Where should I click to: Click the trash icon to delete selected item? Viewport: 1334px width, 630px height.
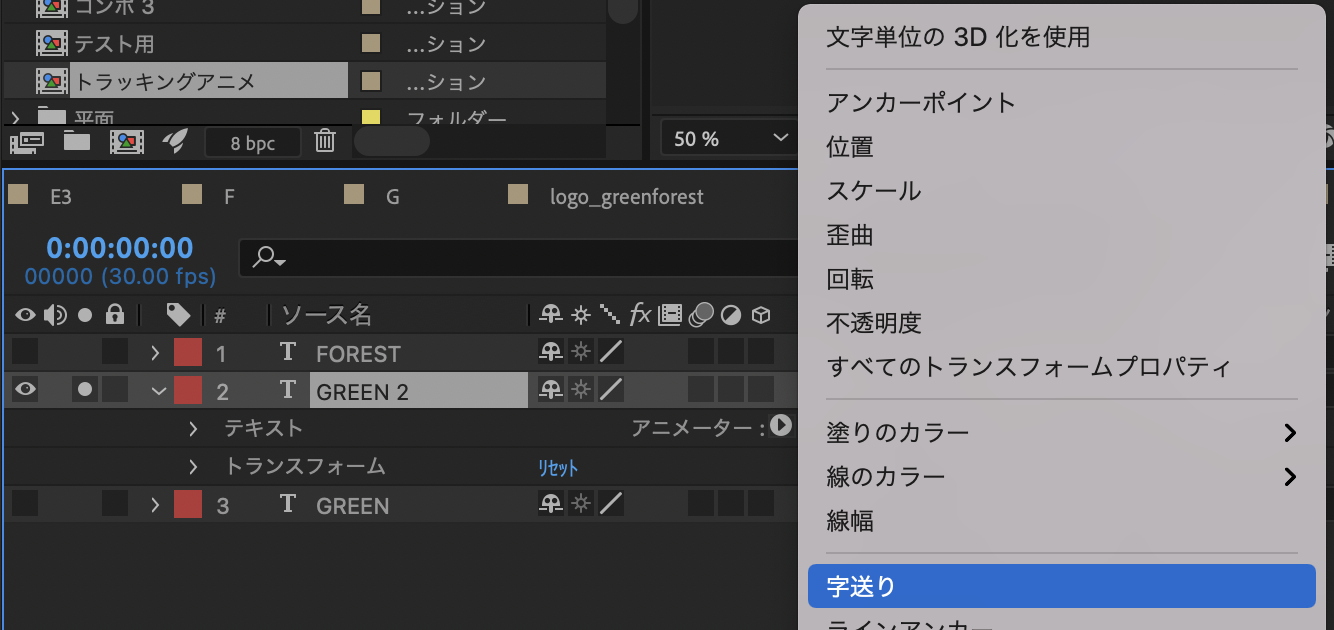tap(324, 141)
